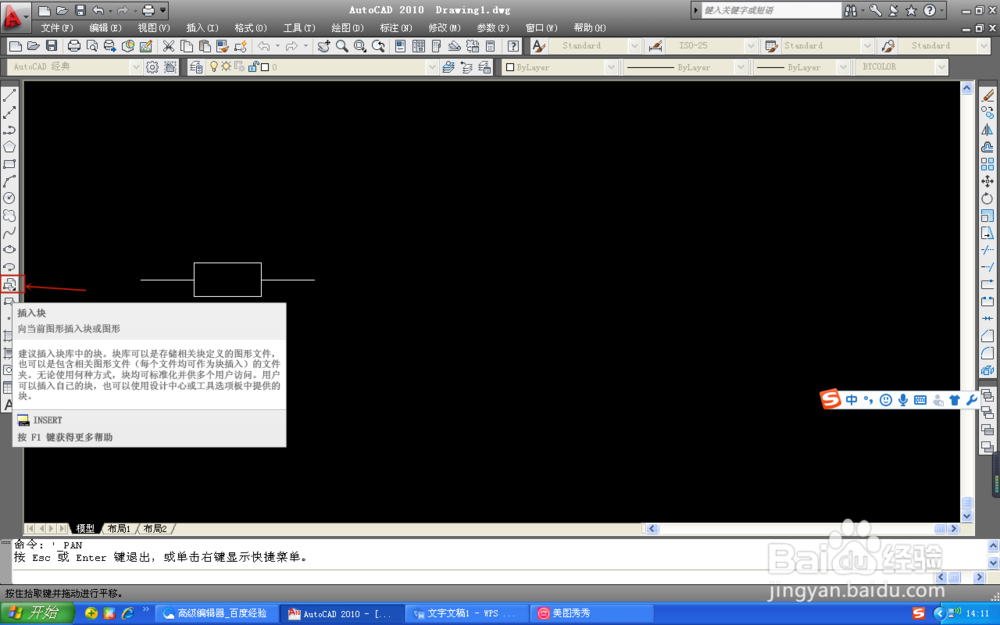Viewport: 1000px width, 625px height.
Task: Select the Scale tool
Action: pyautogui.click(x=987, y=216)
